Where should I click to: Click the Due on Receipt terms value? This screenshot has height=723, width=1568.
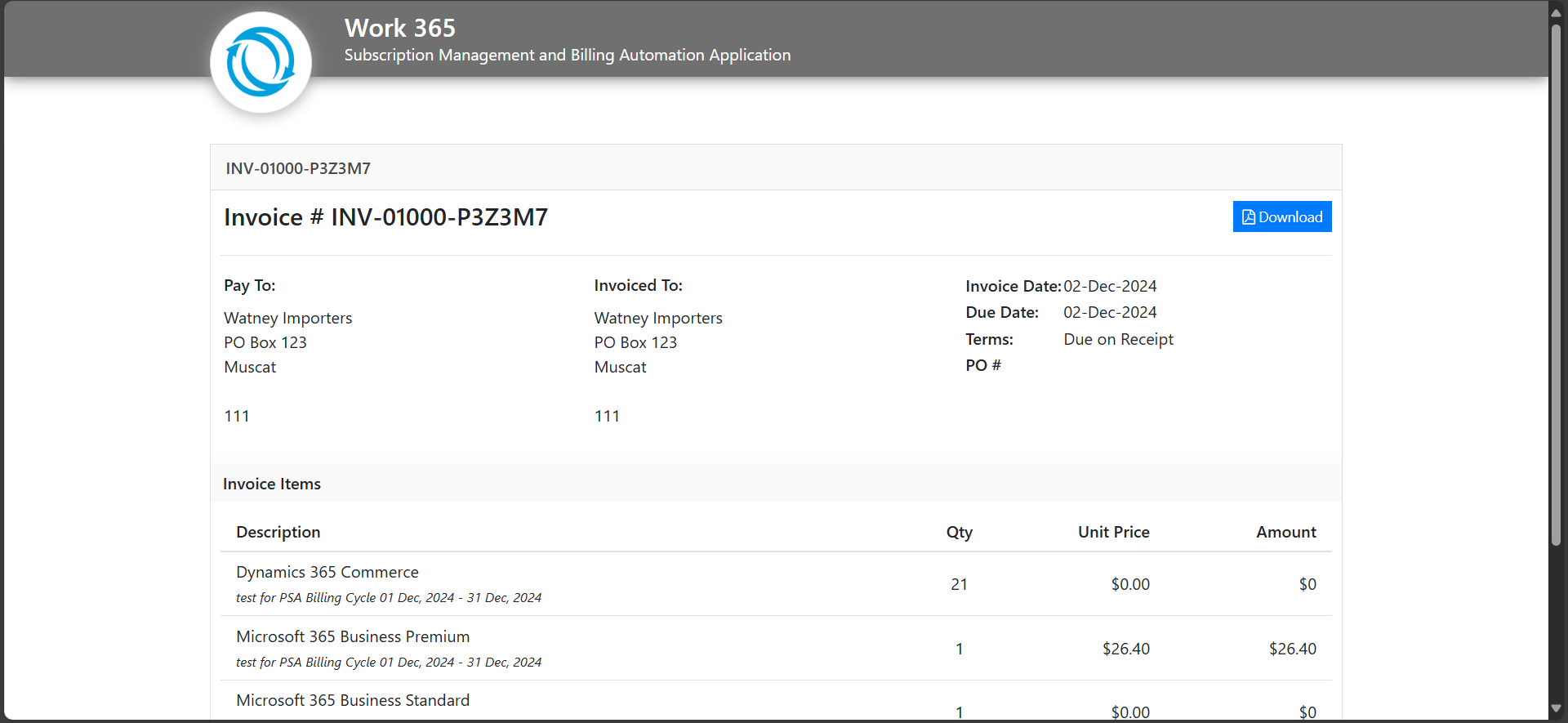click(1118, 339)
